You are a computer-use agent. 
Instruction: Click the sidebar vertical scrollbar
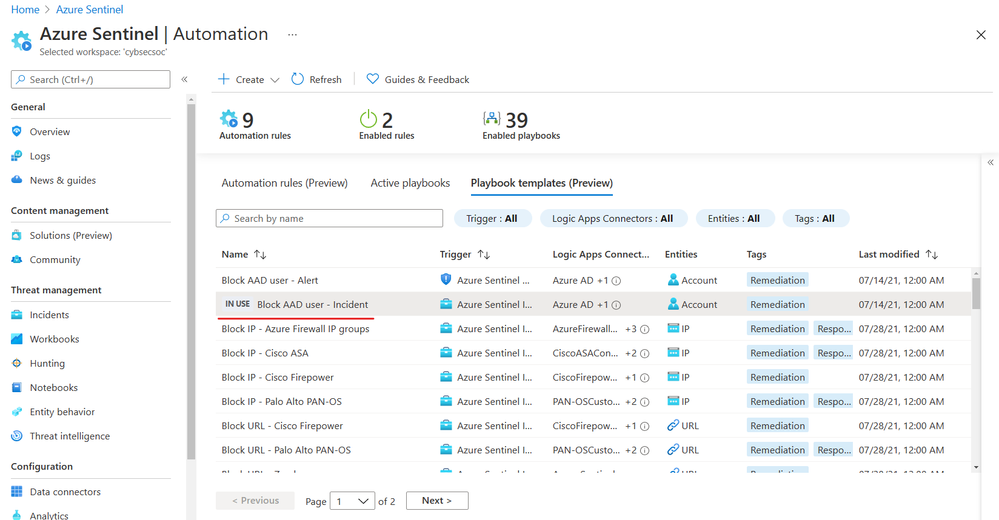click(190, 280)
